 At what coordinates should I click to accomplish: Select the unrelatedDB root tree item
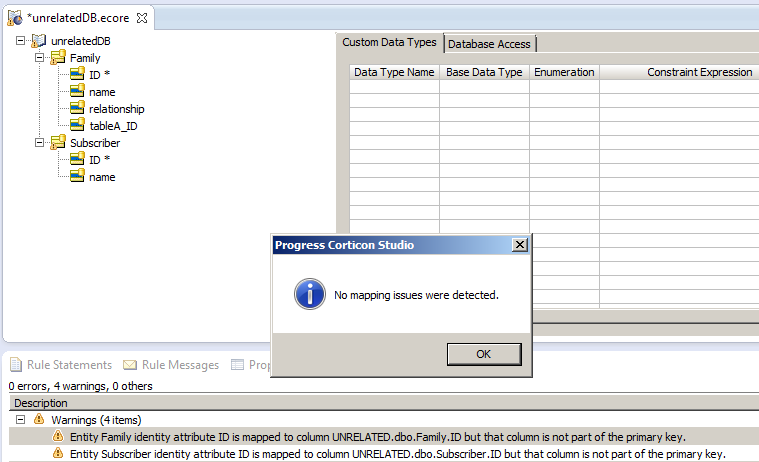81,41
